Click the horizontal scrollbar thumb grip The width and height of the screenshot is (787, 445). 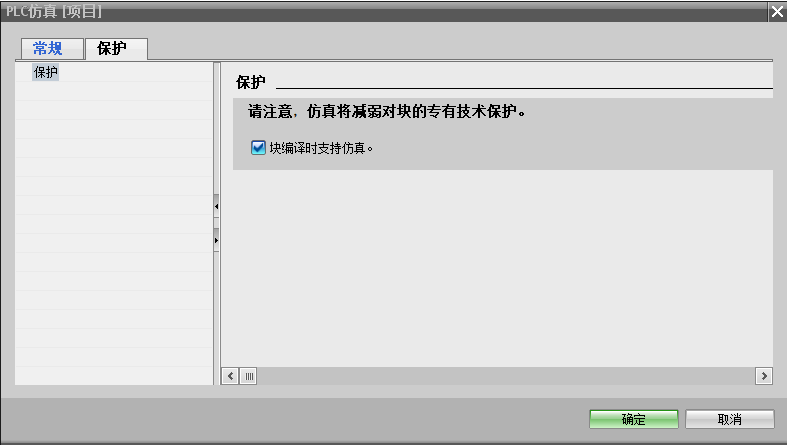pos(249,376)
